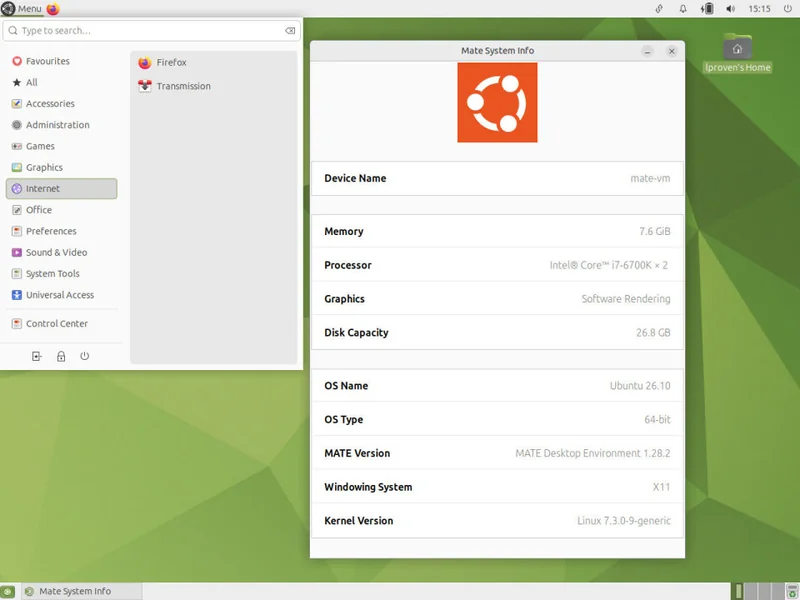Viewport: 800px width, 600px height.
Task: Open the Administration category
Action: (62, 125)
